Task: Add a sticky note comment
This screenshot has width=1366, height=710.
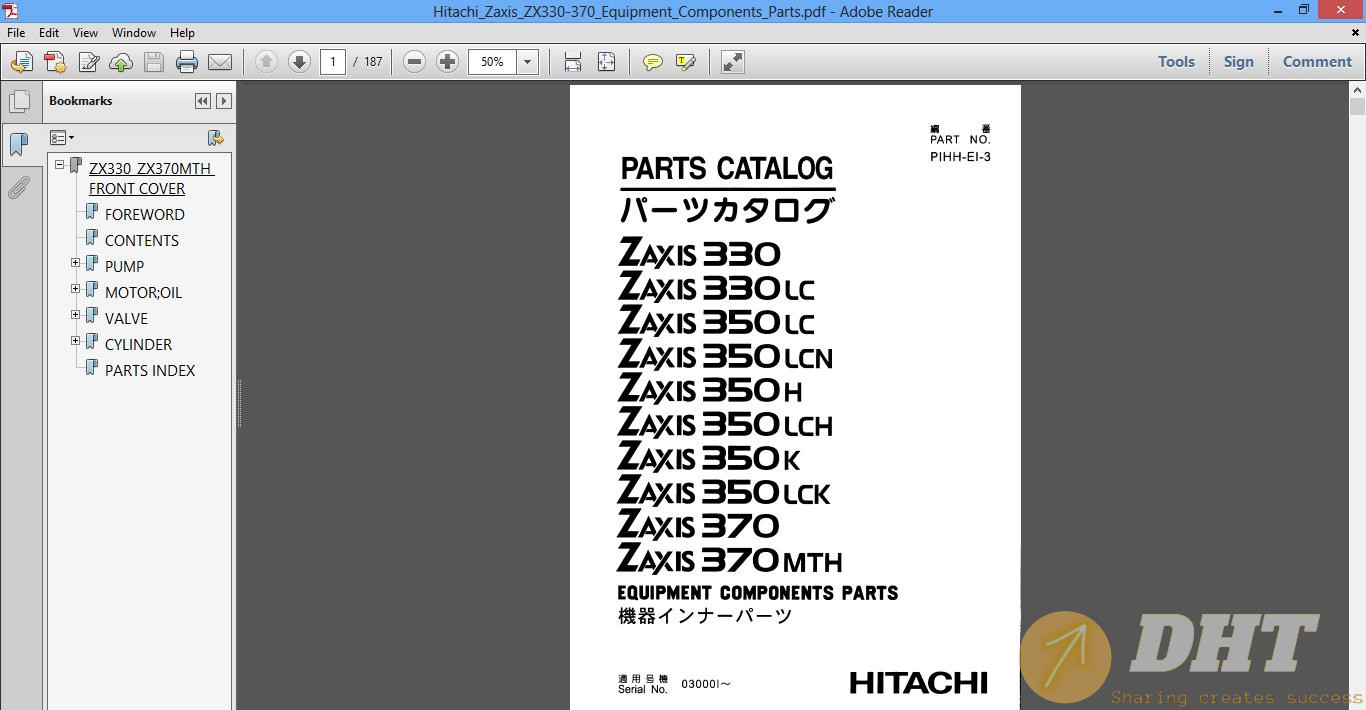Action: coord(653,62)
